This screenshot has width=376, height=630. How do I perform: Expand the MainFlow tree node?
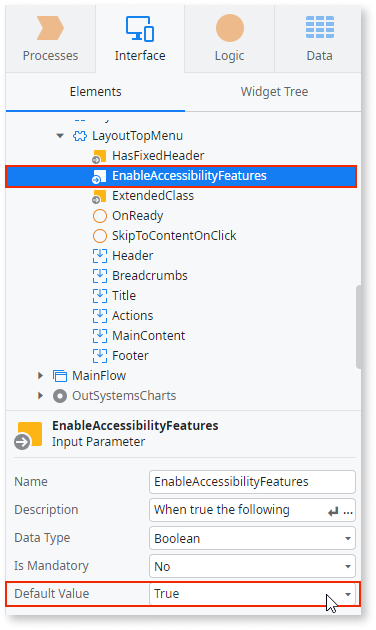click(40, 376)
